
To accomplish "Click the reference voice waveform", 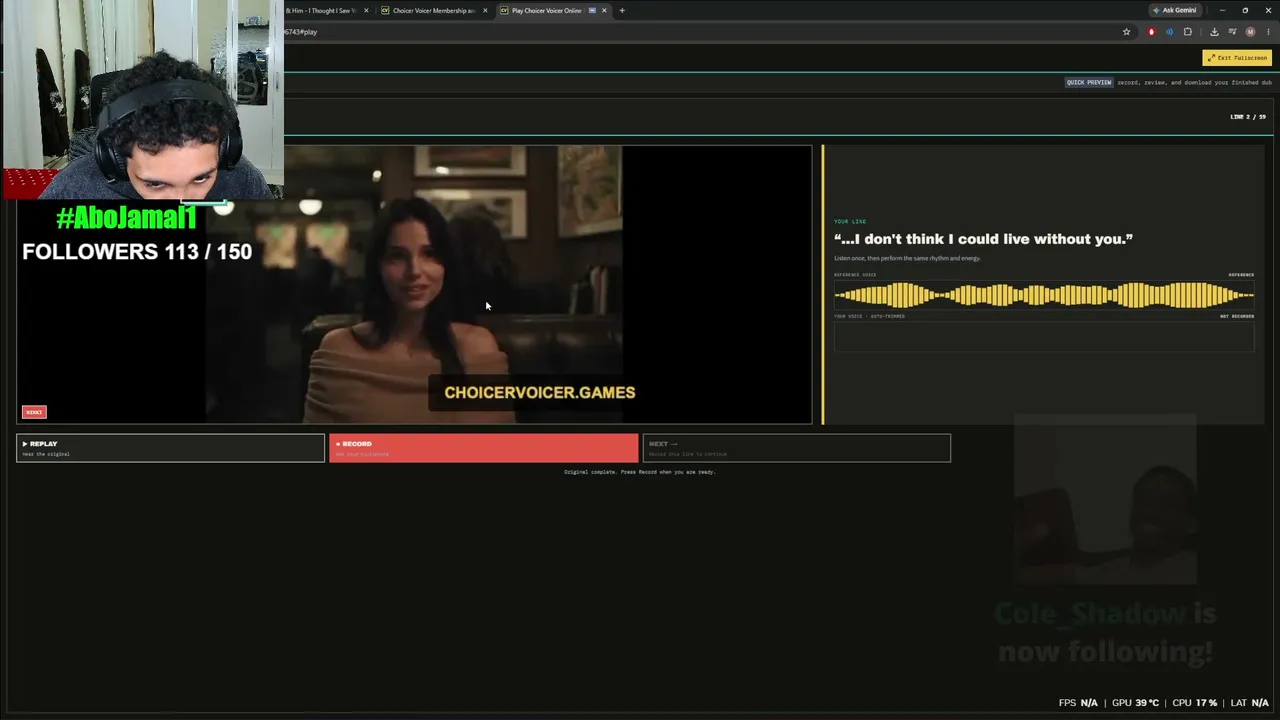I will pyautogui.click(x=1044, y=295).
